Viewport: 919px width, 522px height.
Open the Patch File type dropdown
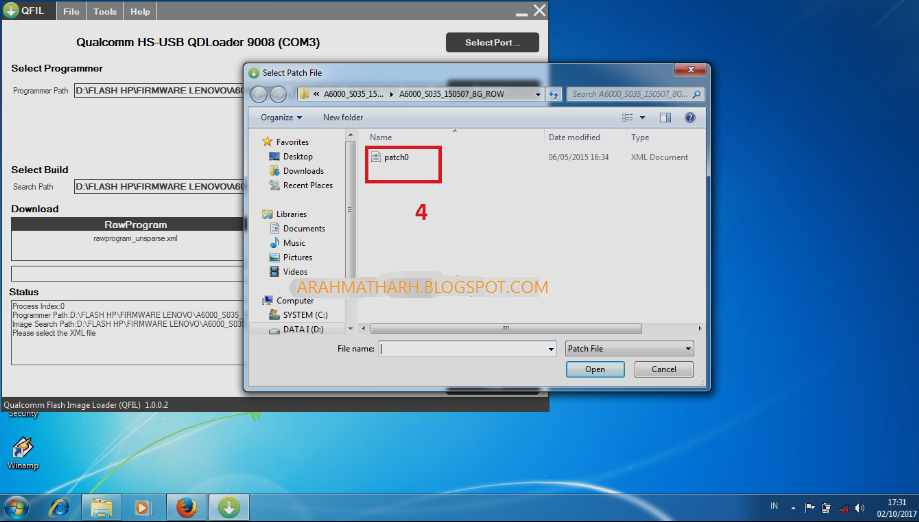[629, 349]
